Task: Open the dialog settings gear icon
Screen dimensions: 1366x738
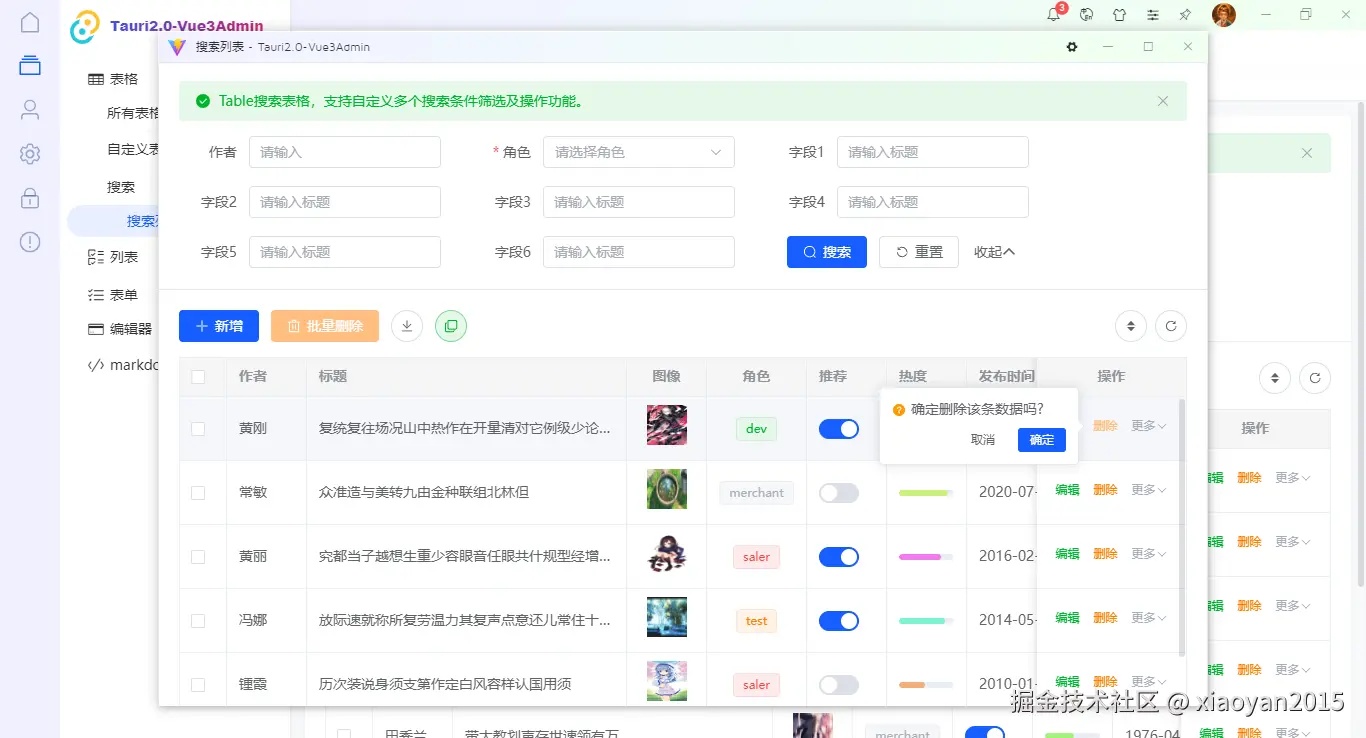Action: 1071,46
